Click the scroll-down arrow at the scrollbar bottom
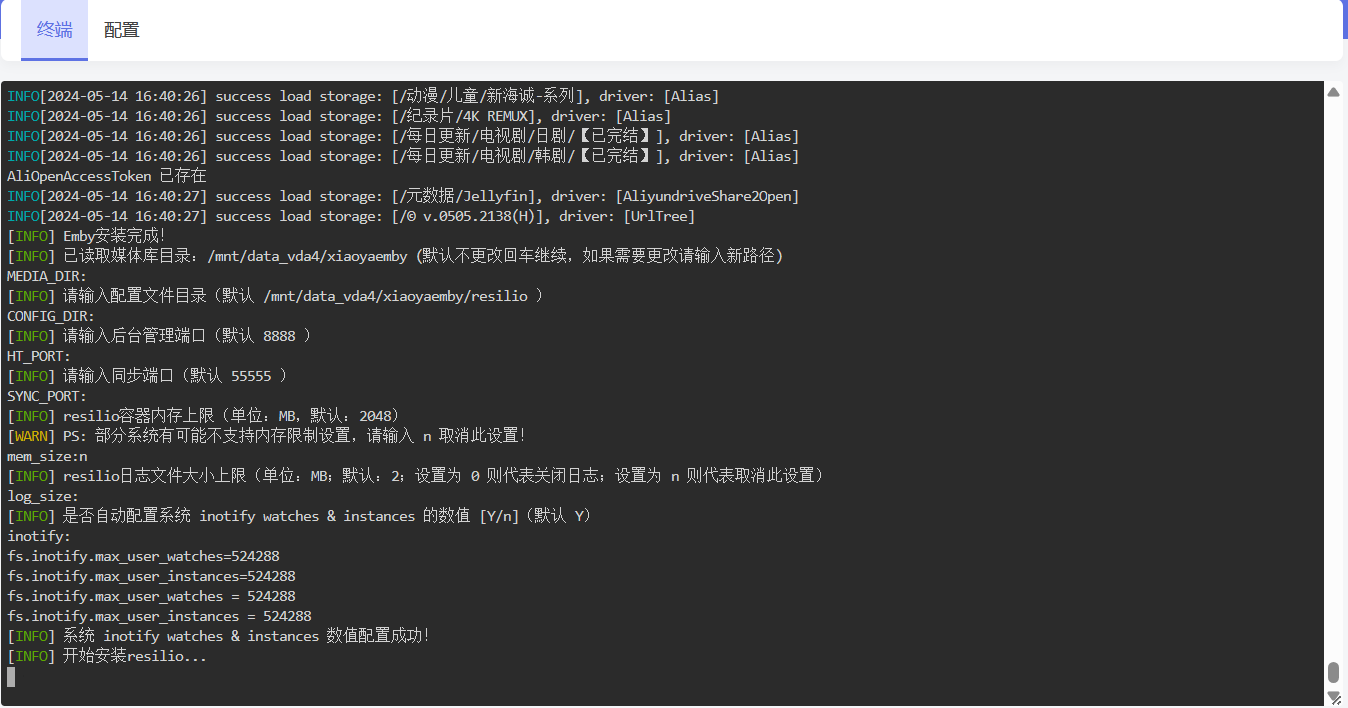The width and height of the screenshot is (1348, 708). tap(1333, 697)
